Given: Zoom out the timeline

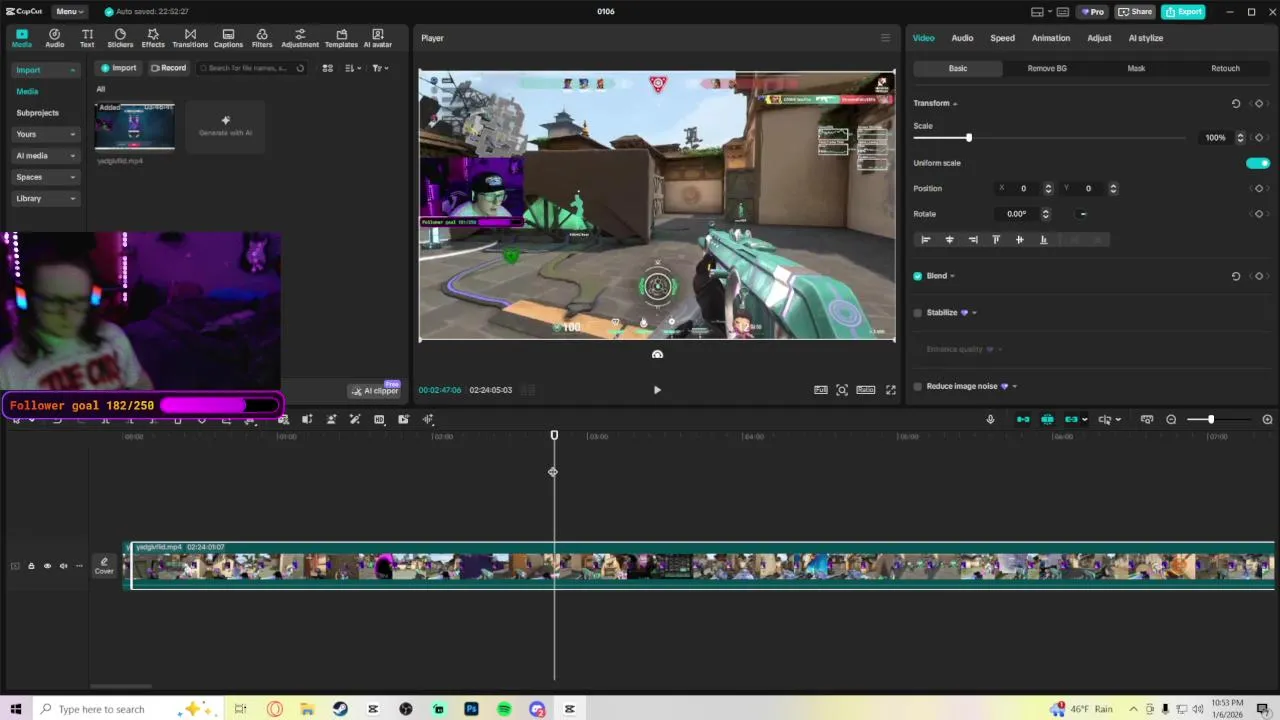Looking at the screenshot, I should click(x=1171, y=419).
